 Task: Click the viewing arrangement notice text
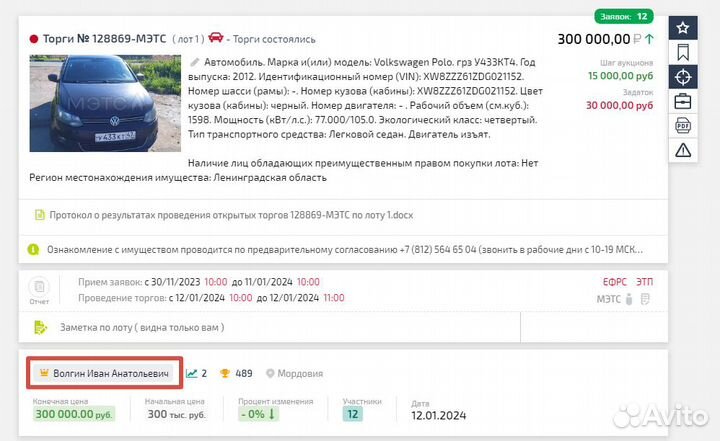click(345, 249)
